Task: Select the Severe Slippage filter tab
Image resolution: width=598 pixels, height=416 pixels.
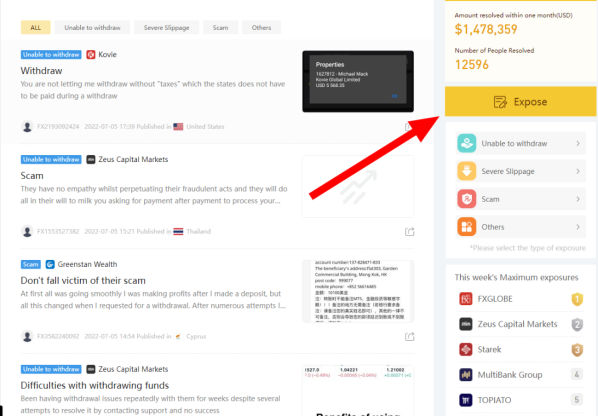Action: click(x=166, y=27)
